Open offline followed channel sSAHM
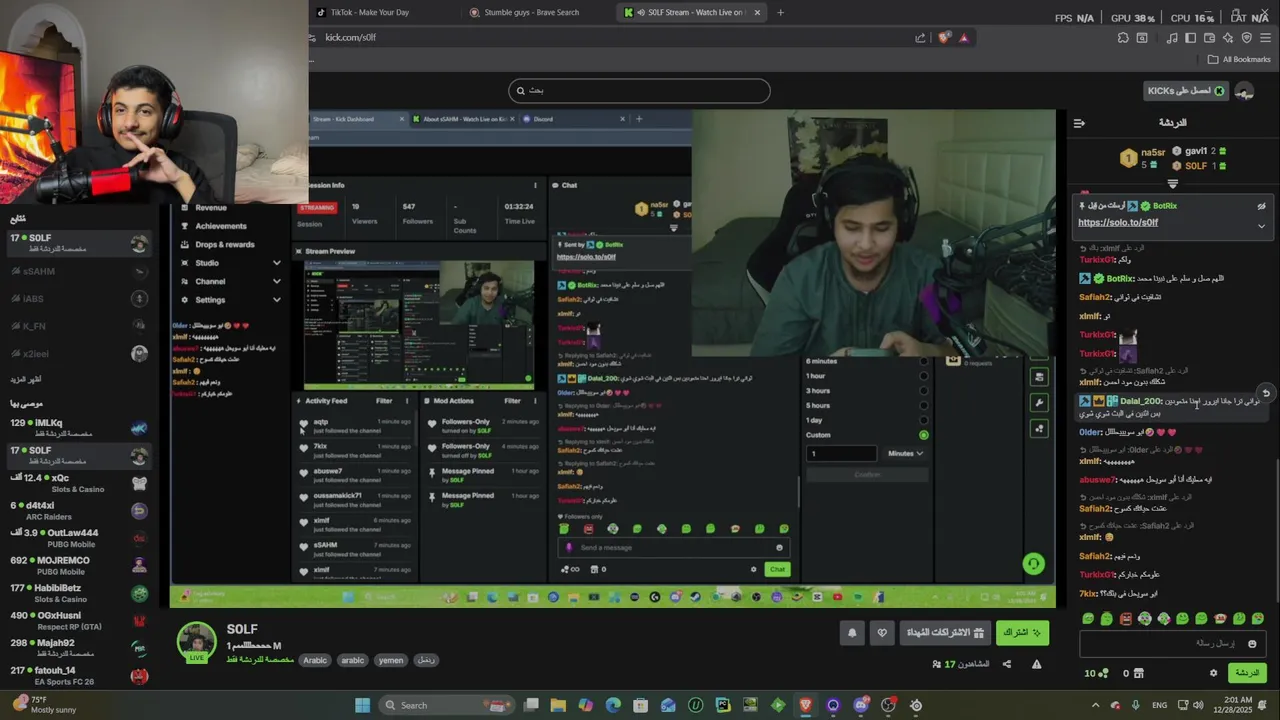 (x=77, y=271)
